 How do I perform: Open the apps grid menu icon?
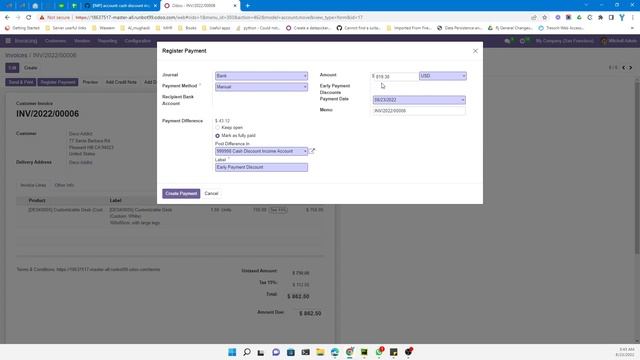[8, 41]
